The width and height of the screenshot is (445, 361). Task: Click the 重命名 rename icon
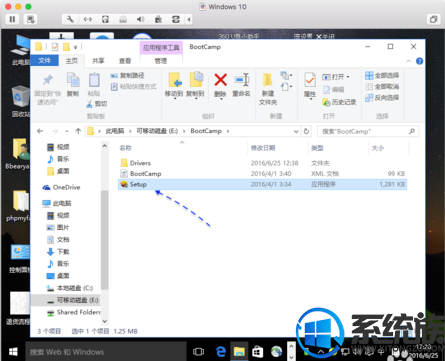pyautogui.click(x=242, y=80)
